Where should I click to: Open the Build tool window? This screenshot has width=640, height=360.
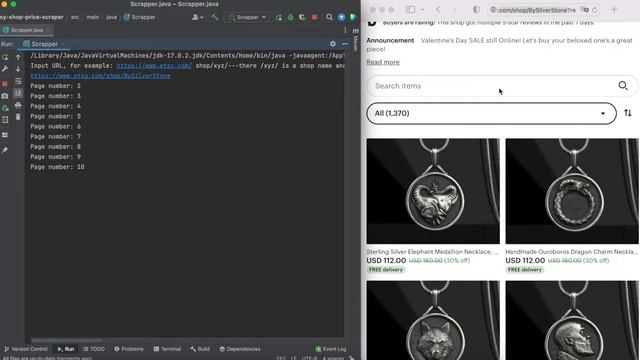[x=200, y=349]
